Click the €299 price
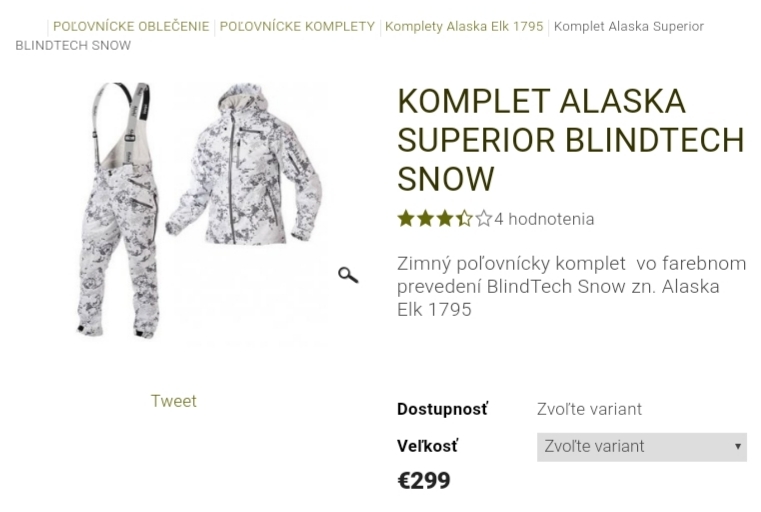The width and height of the screenshot is (761, 512). 424,480
